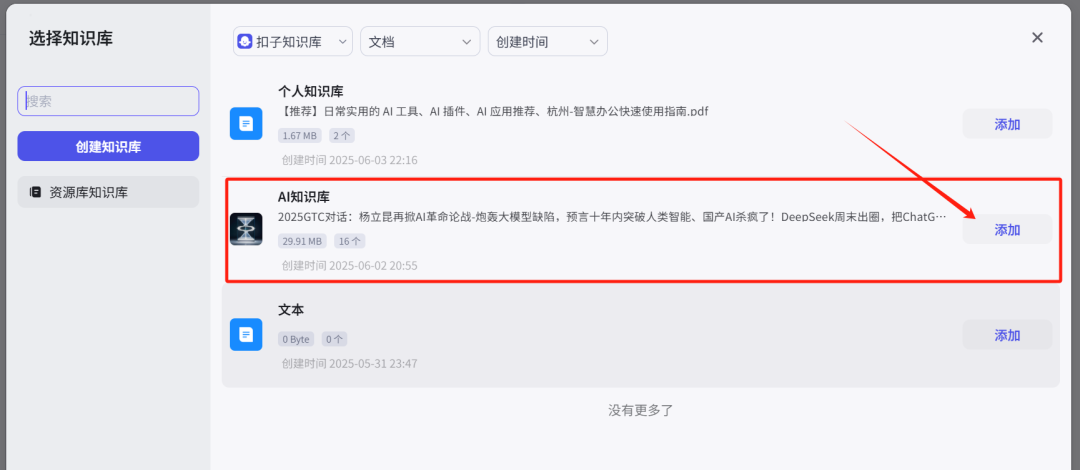Click the 1.67 MB size tag

click(x=300, y=136)
